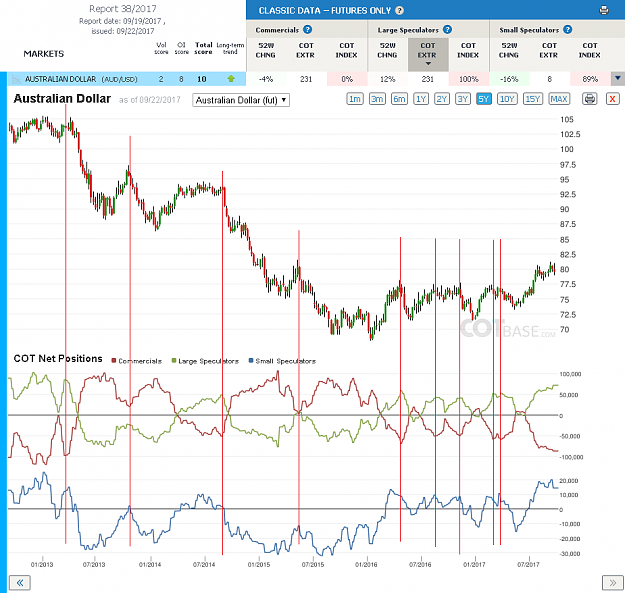Print the Australian Dollar chart

click(590, 98)
